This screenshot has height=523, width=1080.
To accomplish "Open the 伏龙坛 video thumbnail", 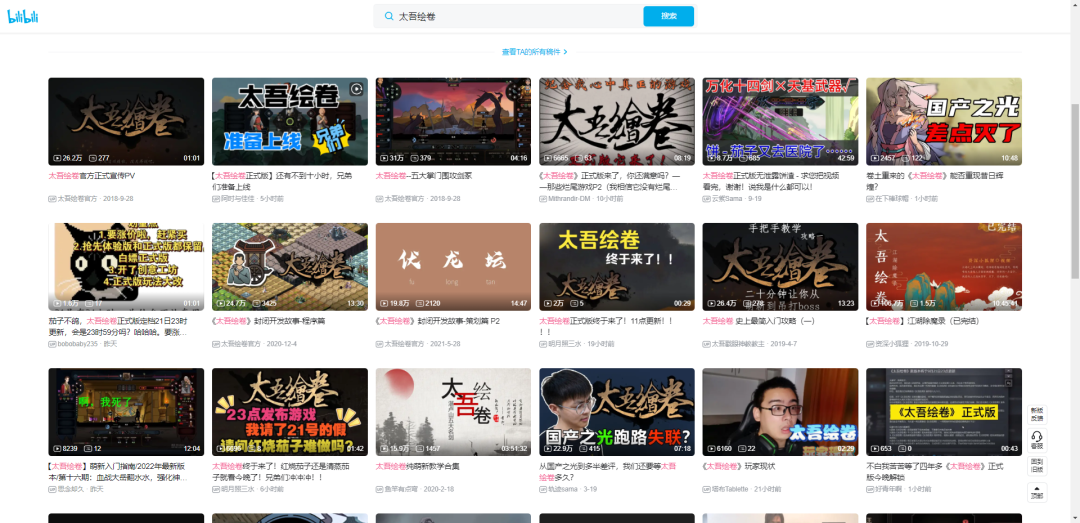I will 453,267.
